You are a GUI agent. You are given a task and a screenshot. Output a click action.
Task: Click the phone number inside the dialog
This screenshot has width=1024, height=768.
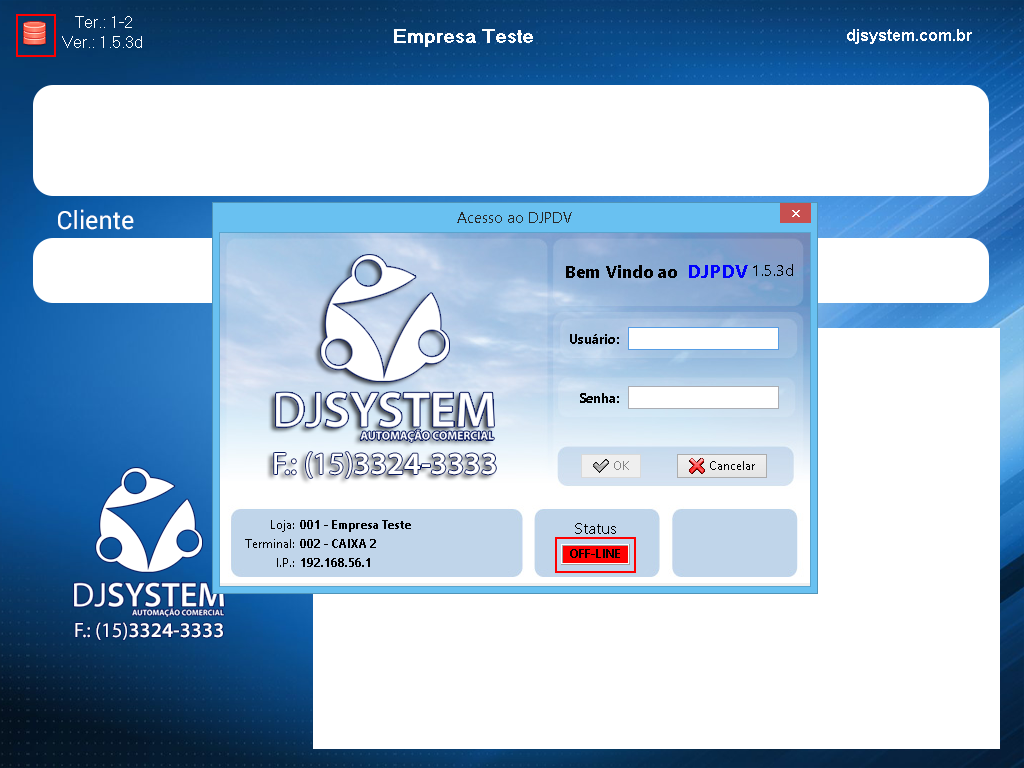384,465
